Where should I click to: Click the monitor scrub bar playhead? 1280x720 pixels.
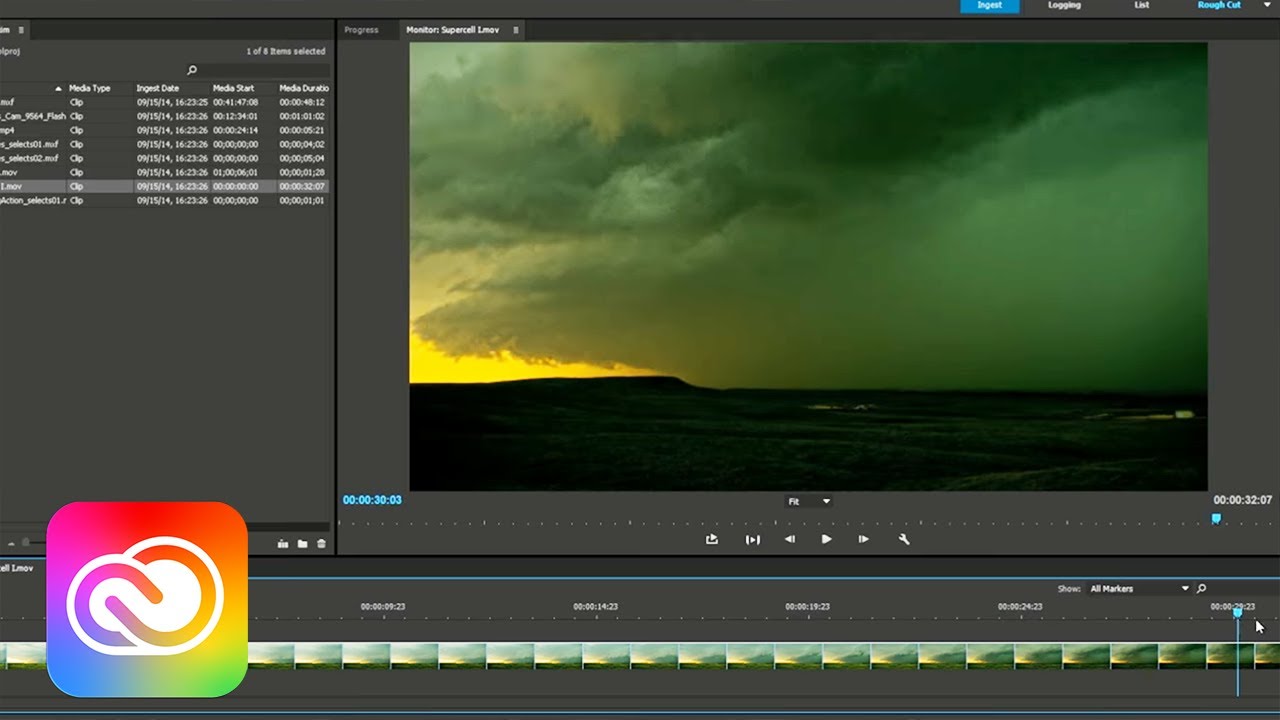tap(1216, 518)
